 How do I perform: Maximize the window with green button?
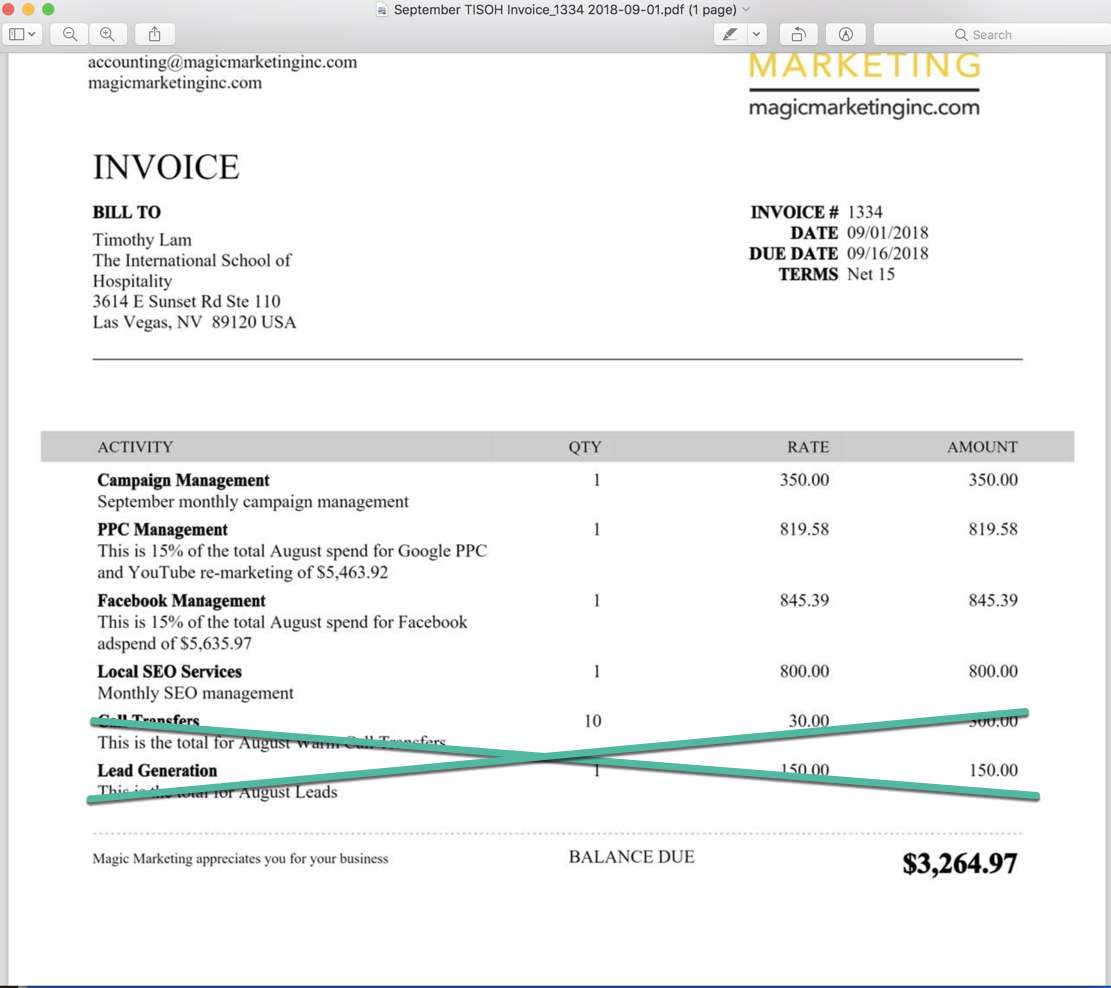48,9
